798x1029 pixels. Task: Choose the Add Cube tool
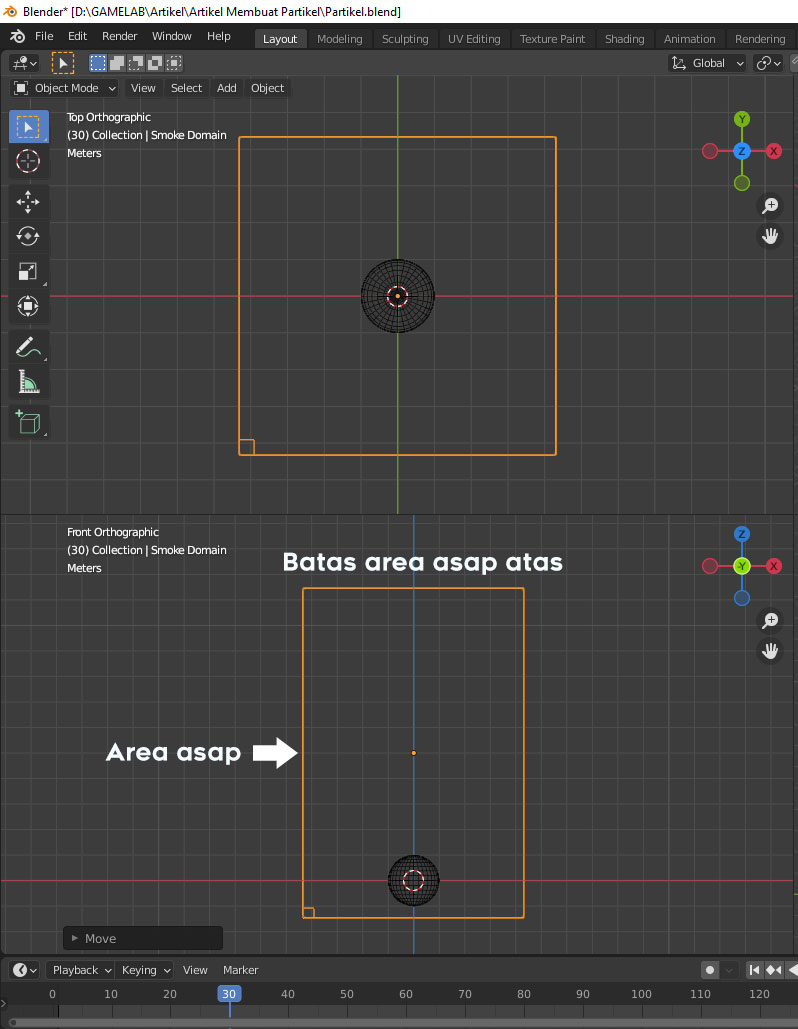(x=28, y=422)
